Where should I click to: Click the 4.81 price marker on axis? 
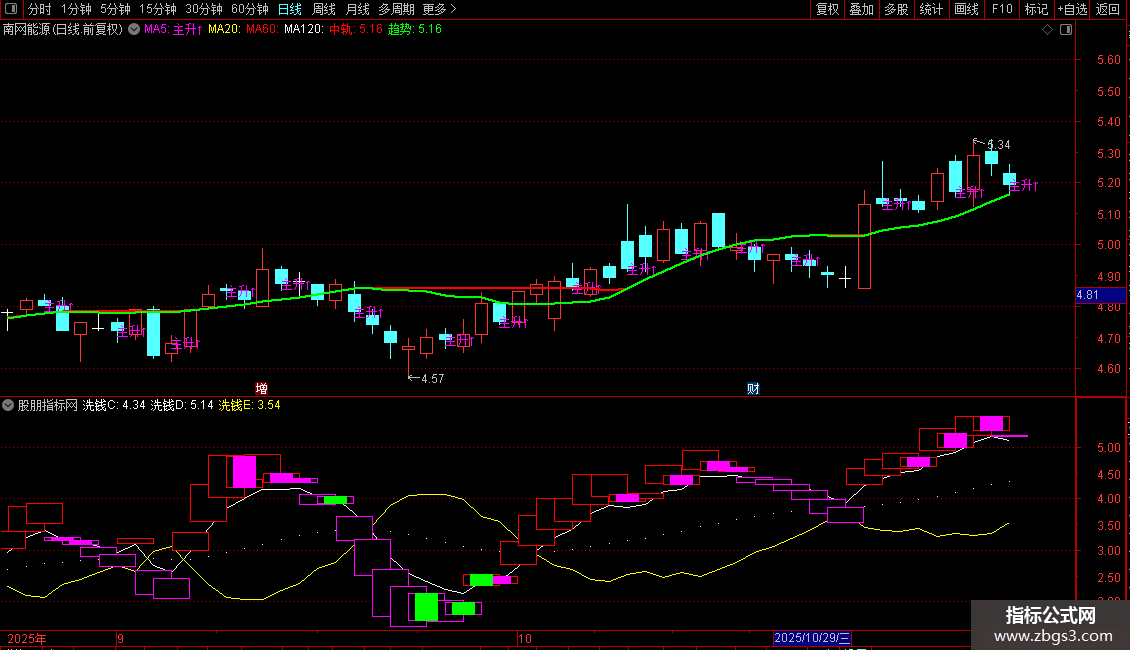1100,295
